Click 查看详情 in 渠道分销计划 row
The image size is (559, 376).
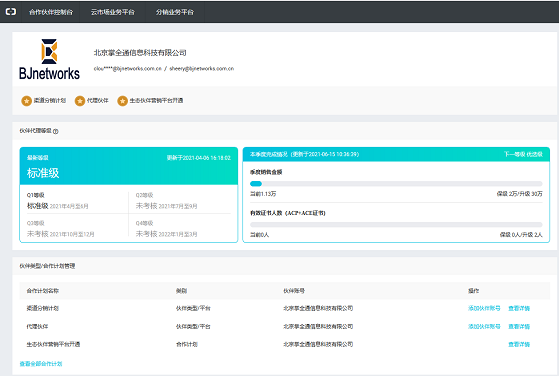coord(519,308)
